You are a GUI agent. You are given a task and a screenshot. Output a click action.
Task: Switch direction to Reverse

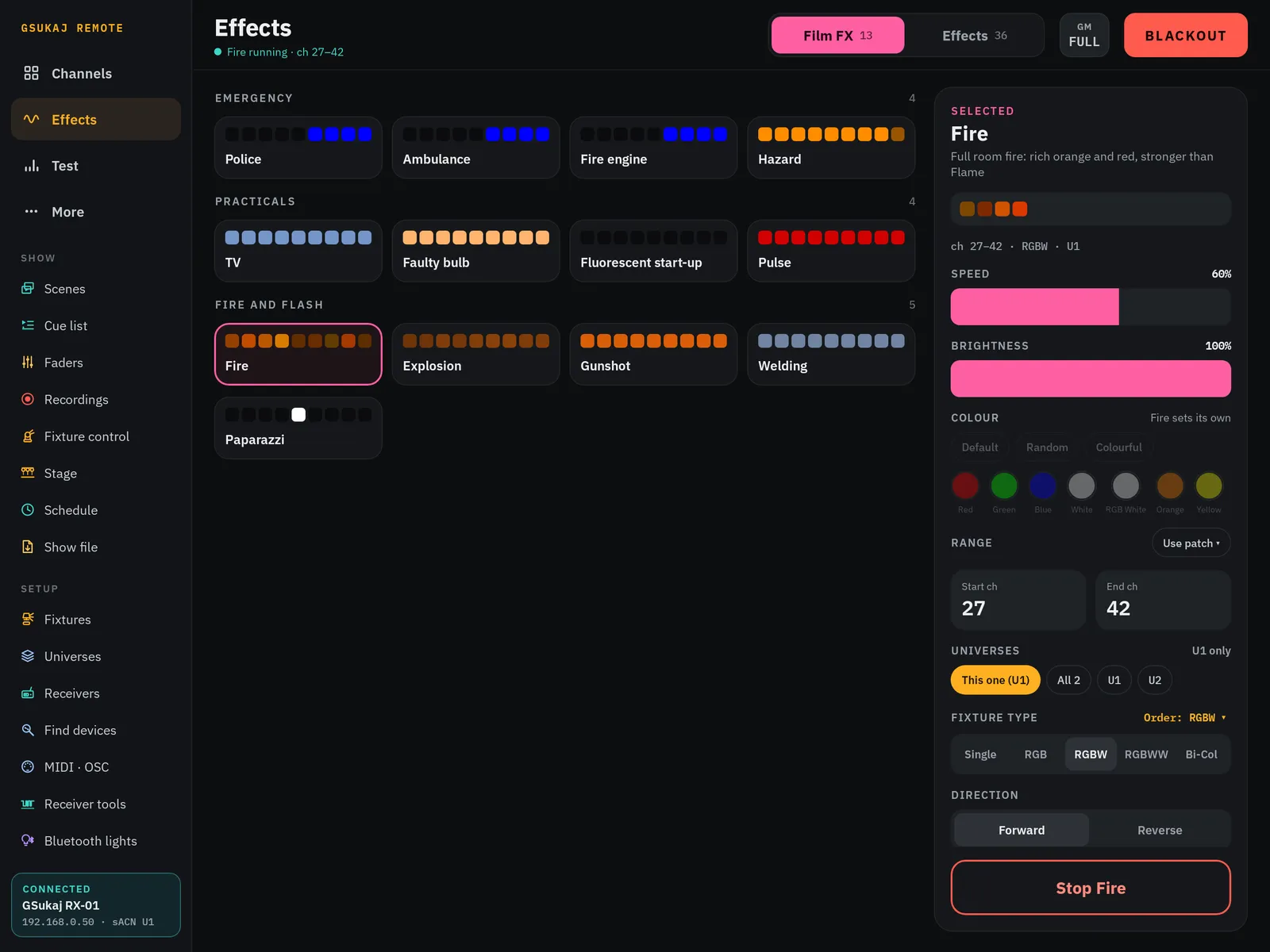(1160, 830)
